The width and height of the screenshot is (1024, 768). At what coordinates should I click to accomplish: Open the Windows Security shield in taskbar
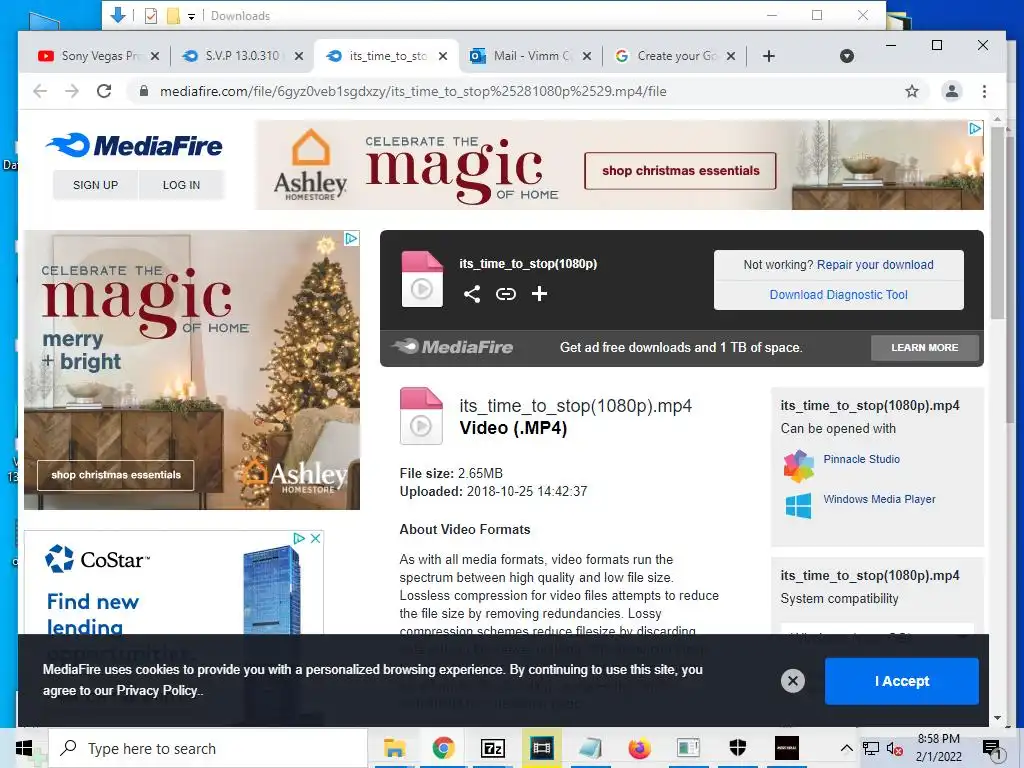point(737,748)
